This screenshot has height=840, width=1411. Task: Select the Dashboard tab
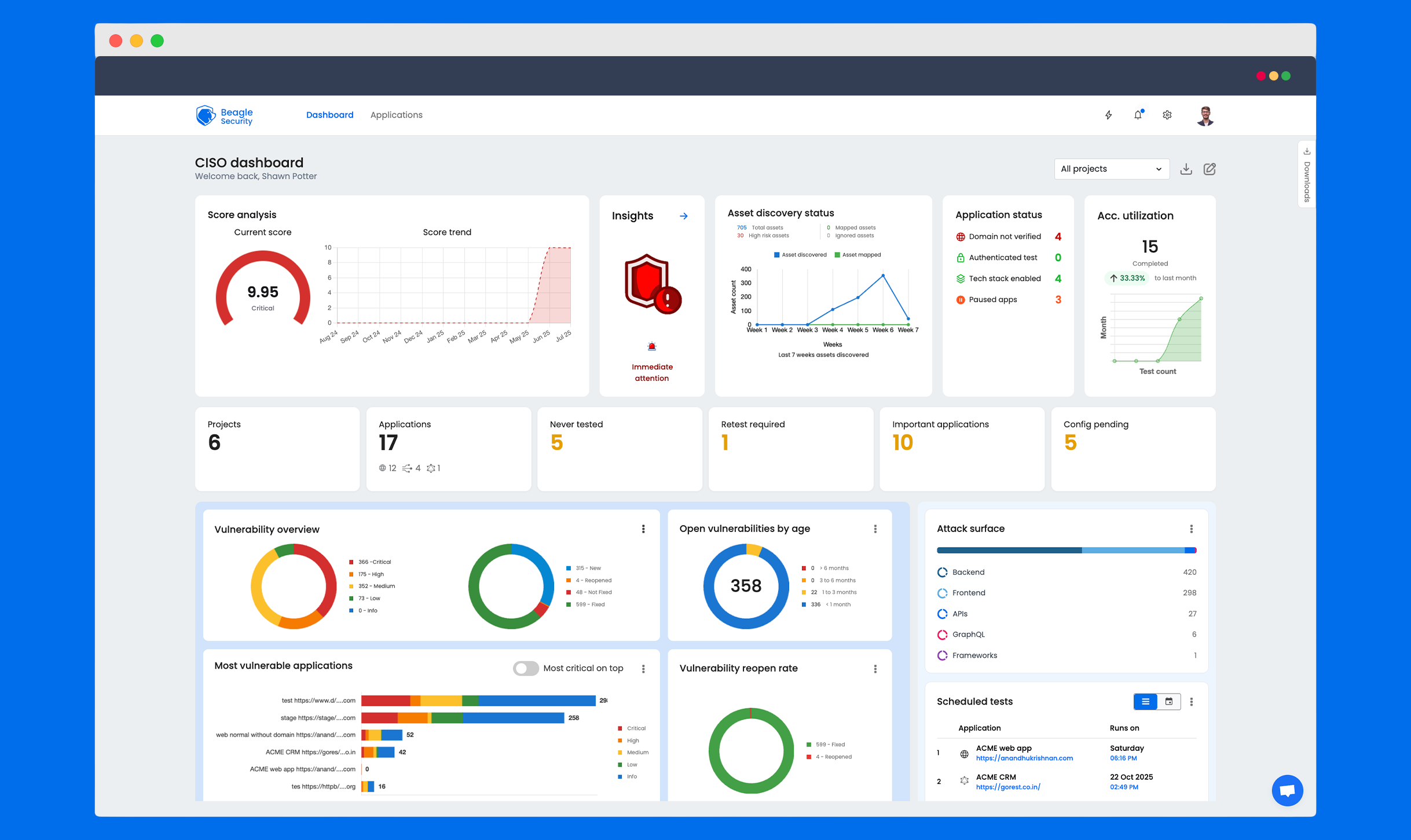[x=329, y=115]
